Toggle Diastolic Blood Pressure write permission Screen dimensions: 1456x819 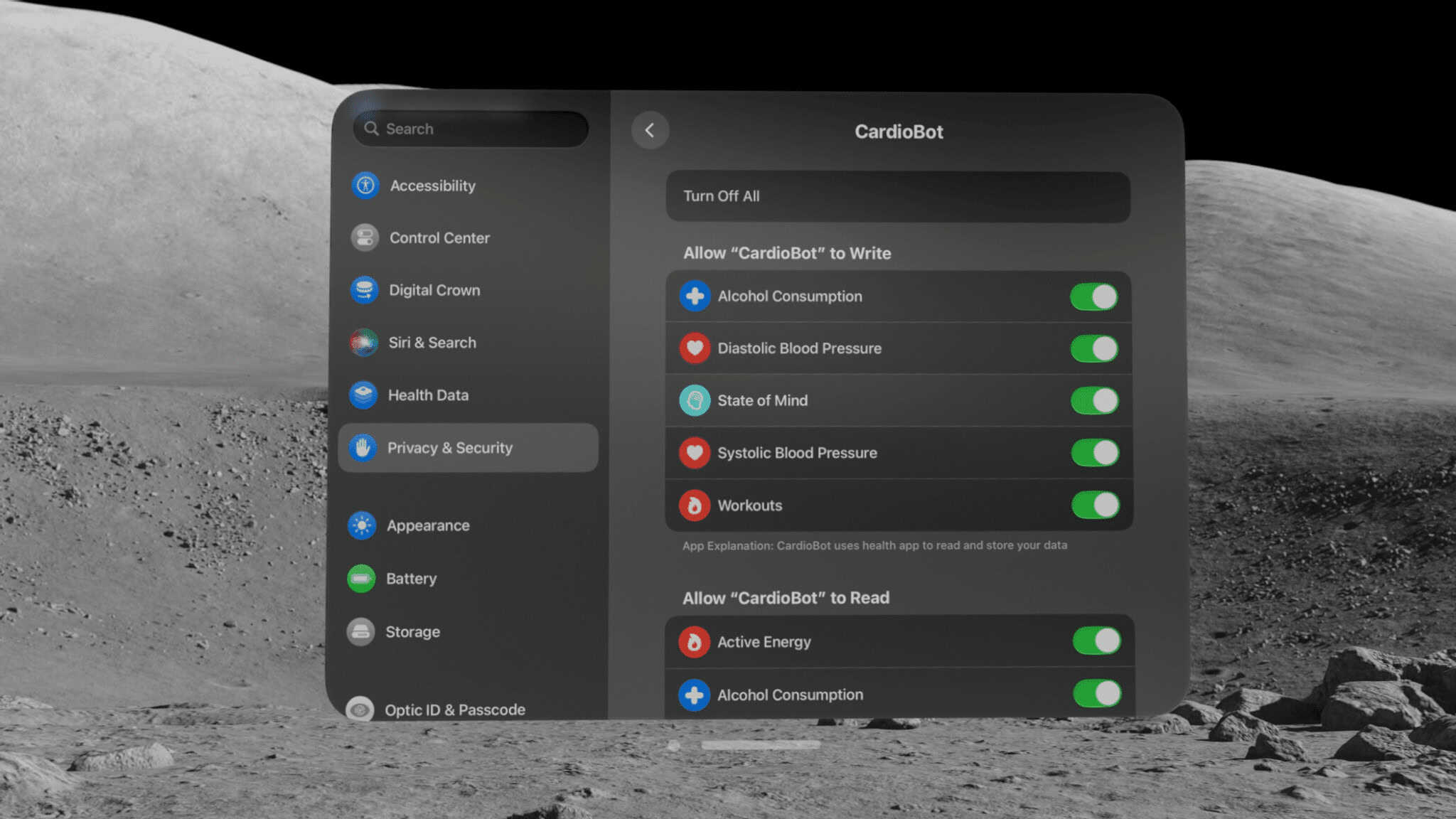[1095, 348]
